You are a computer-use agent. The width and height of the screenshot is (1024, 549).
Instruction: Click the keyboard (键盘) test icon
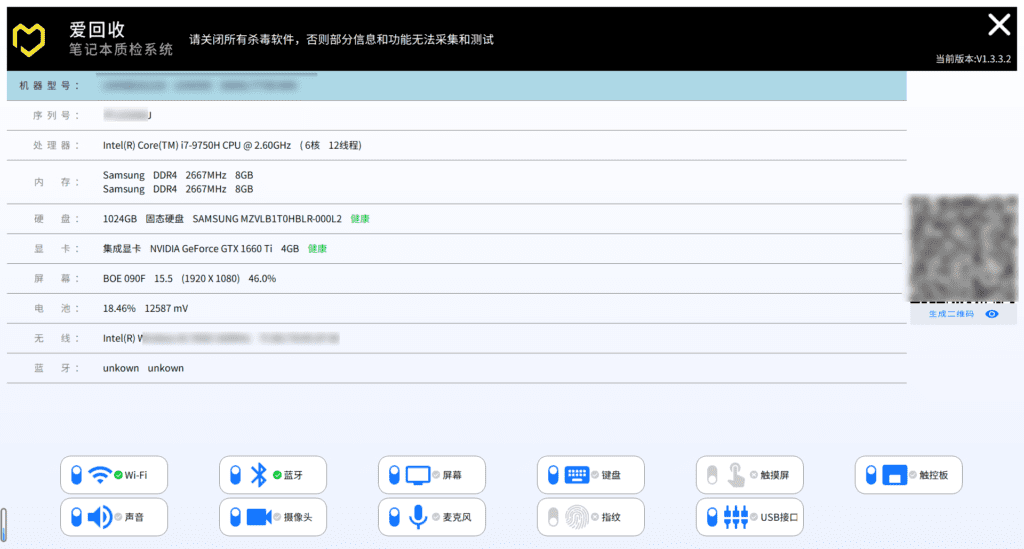point(577,474)
